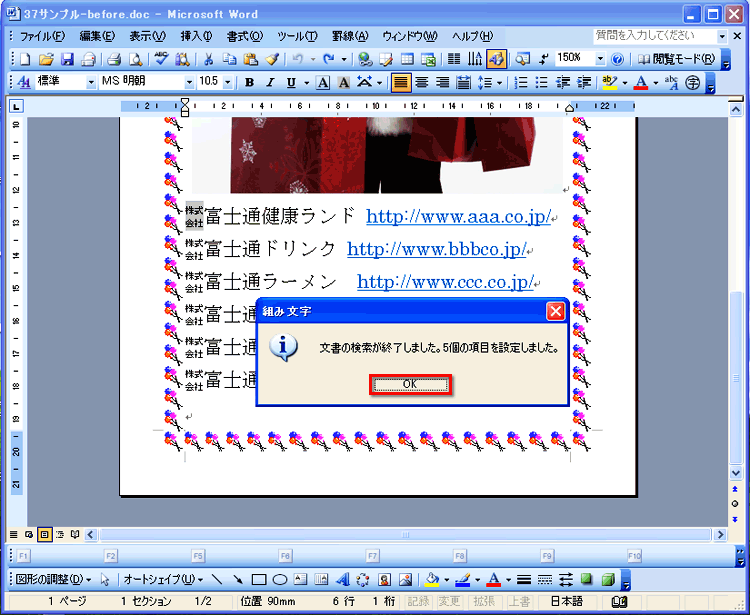Open the http://www.aaa.co.jp/ link
The width and height of the screenshot is (750, 615).
pyautogui.click(x=459, y=217)
